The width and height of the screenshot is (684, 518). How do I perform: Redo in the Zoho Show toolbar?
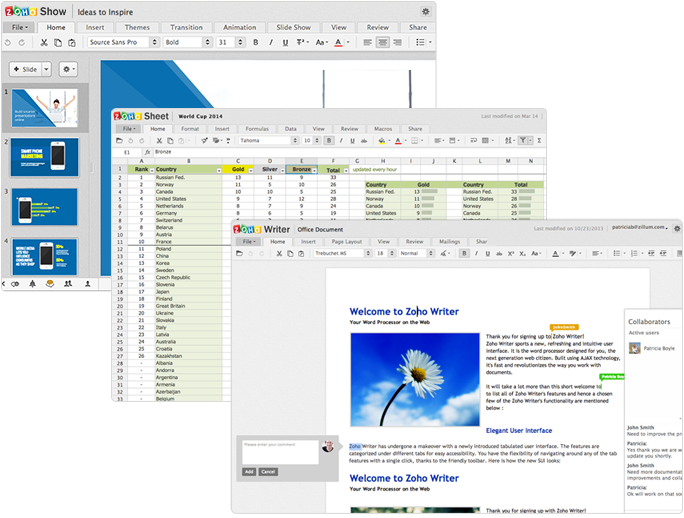coord(21,42)
